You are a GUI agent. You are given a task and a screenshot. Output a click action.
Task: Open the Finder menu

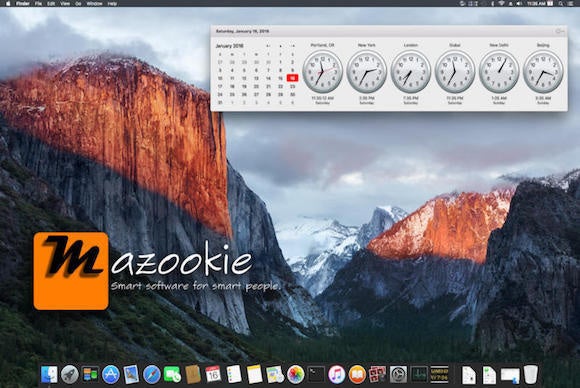coord(23,3)
